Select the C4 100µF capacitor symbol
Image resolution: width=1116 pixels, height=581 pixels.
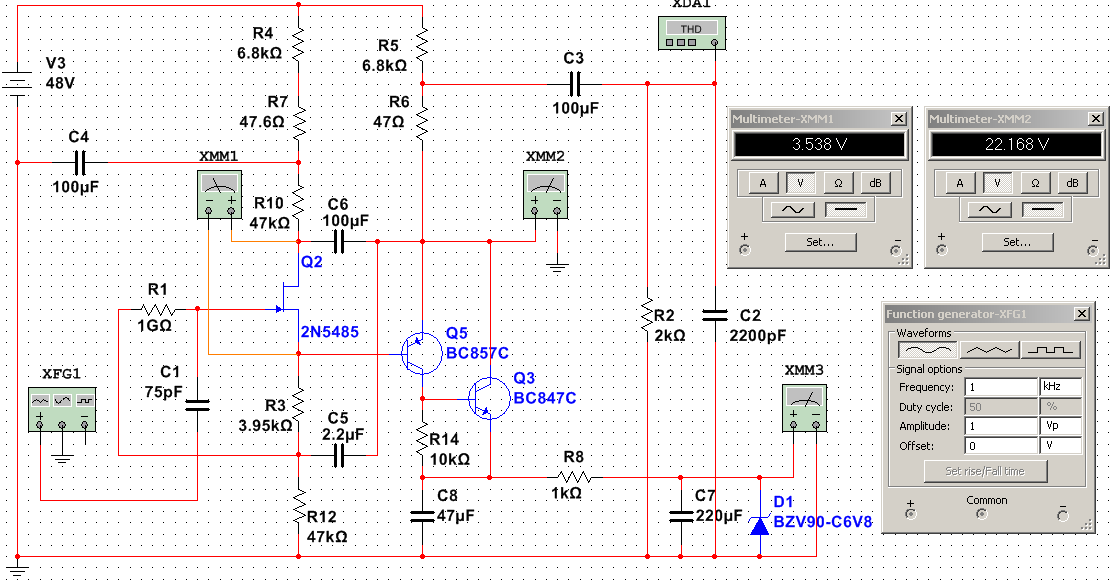80,163
